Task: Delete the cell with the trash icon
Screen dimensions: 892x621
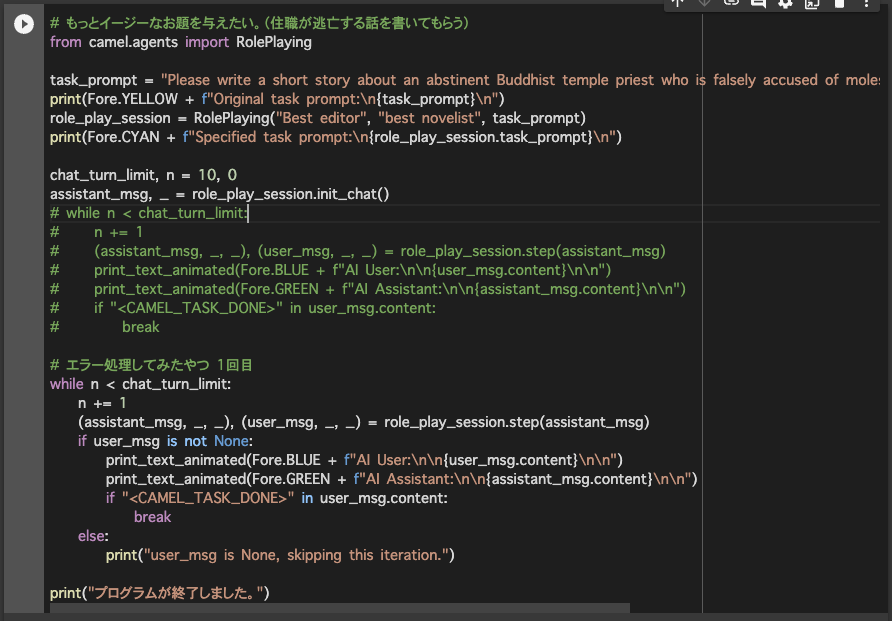Action: click(839, 3)
